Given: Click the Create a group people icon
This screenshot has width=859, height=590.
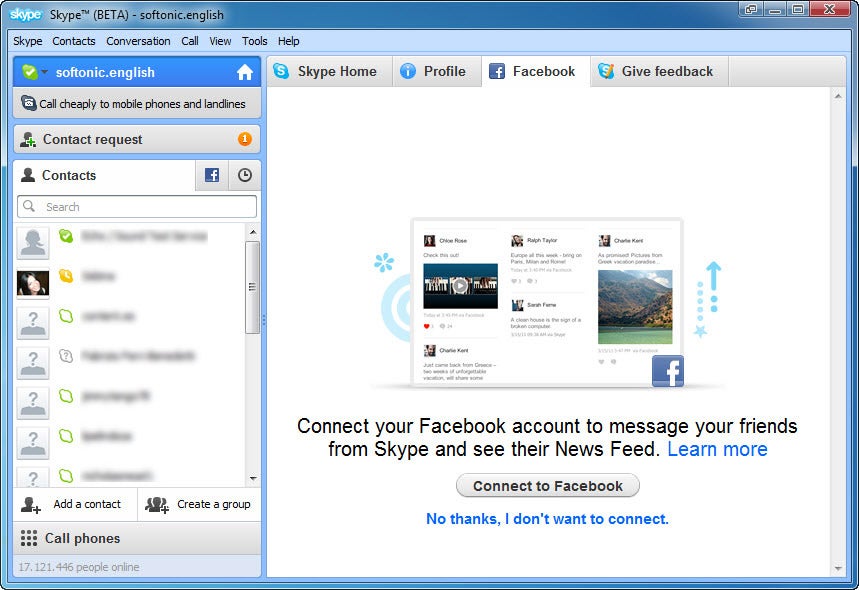Looking at the screenshot, I should (x=157, y=505).
